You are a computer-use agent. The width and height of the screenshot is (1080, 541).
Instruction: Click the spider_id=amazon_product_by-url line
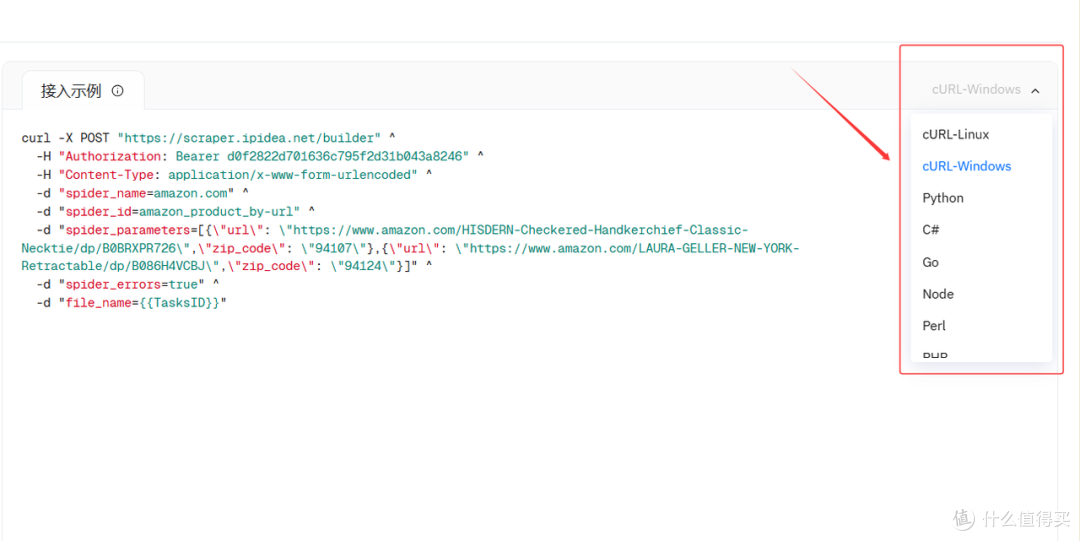[176, 212]
